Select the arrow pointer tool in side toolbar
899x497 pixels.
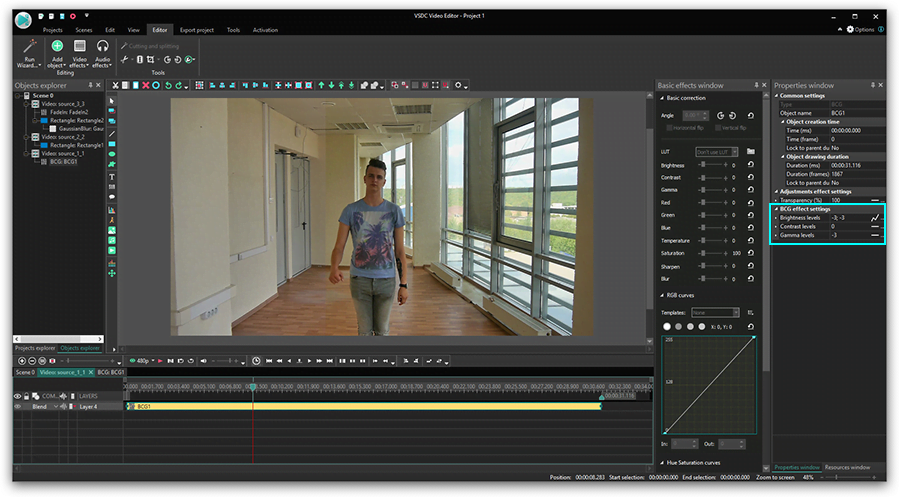click(112, 101)
